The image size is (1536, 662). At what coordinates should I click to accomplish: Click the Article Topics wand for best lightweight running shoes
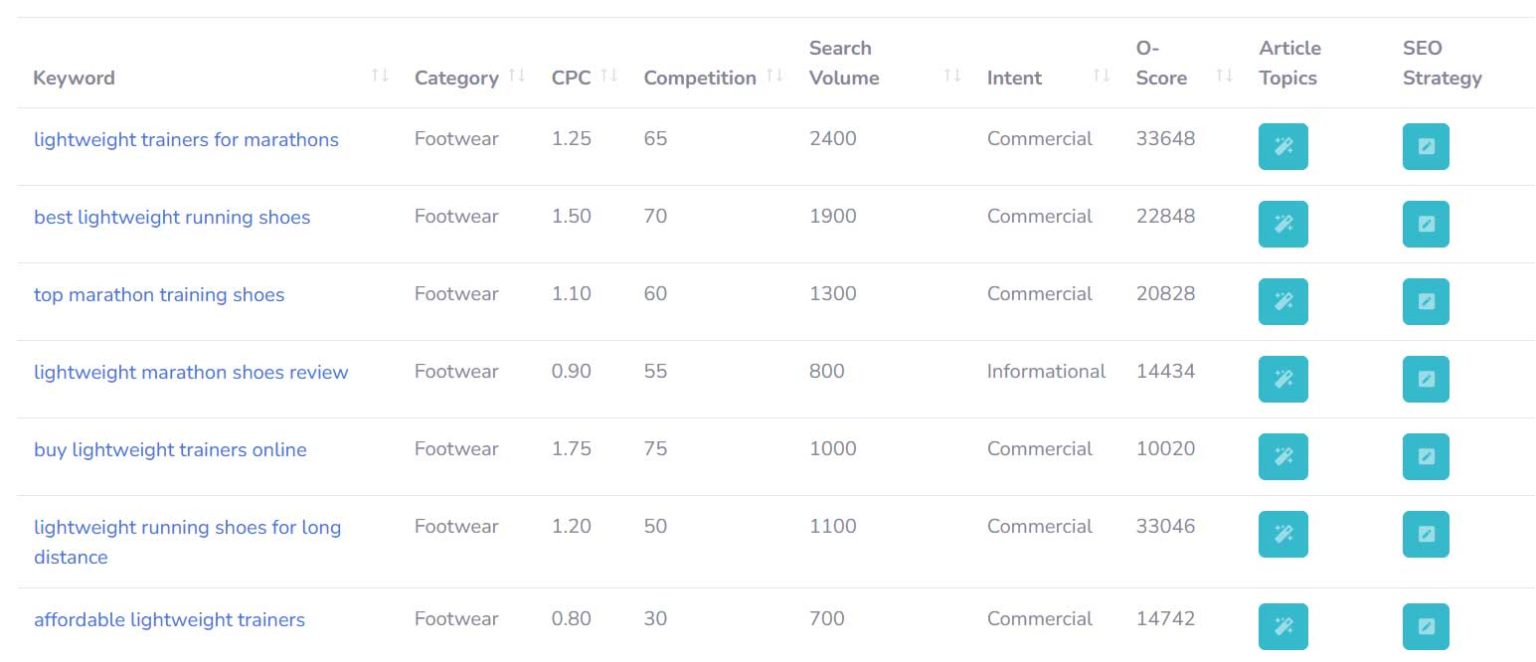tap(1283, 224)
